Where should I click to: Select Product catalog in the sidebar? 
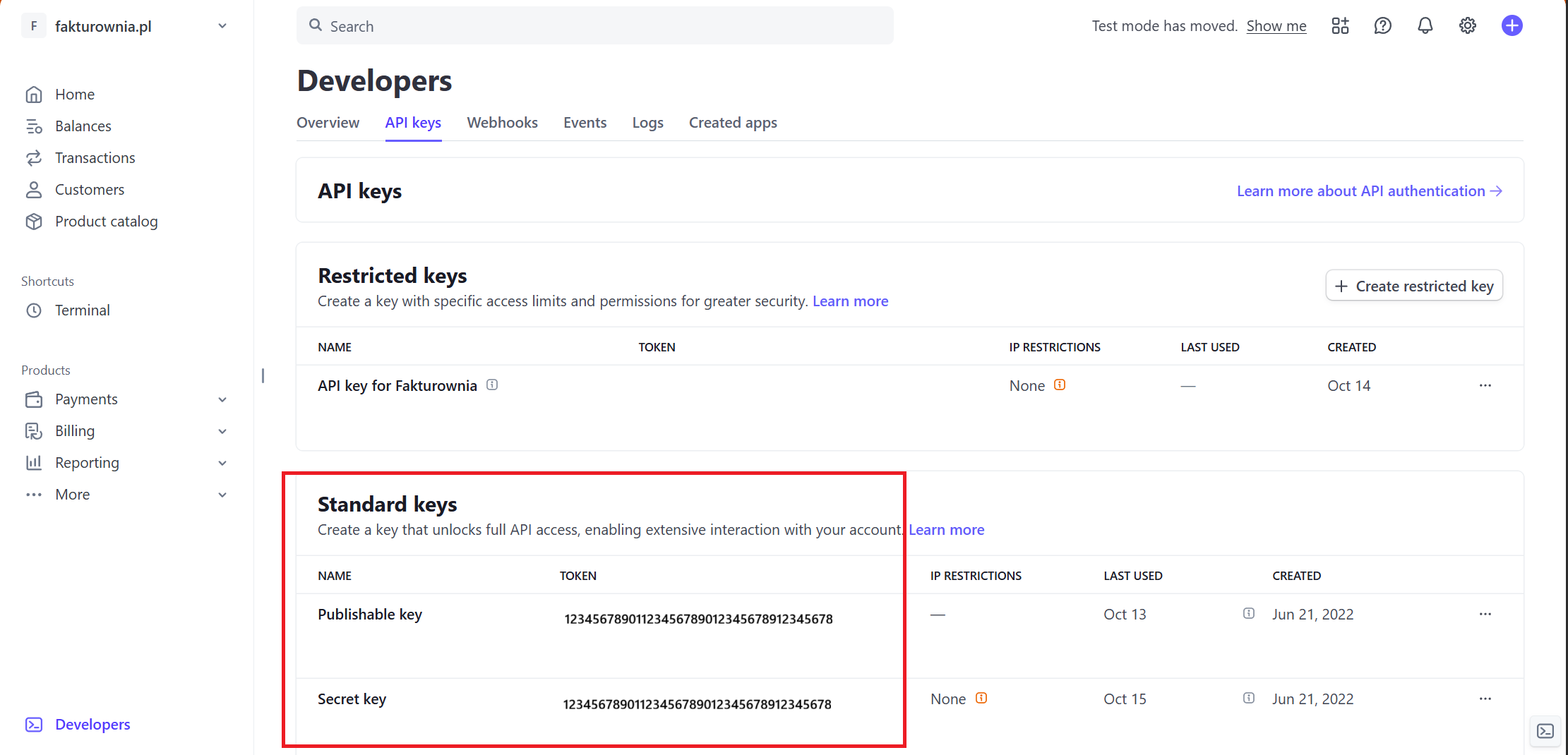point(107,221)
